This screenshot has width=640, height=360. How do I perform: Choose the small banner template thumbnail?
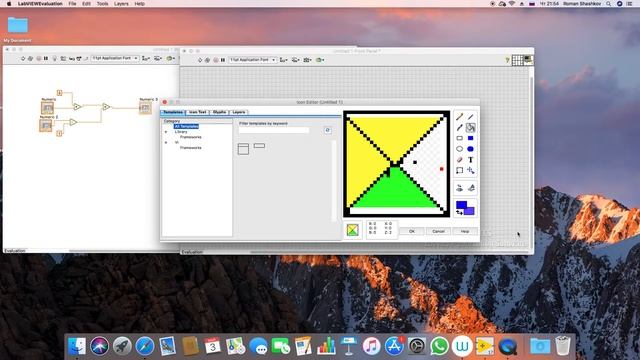coord(259,145)
